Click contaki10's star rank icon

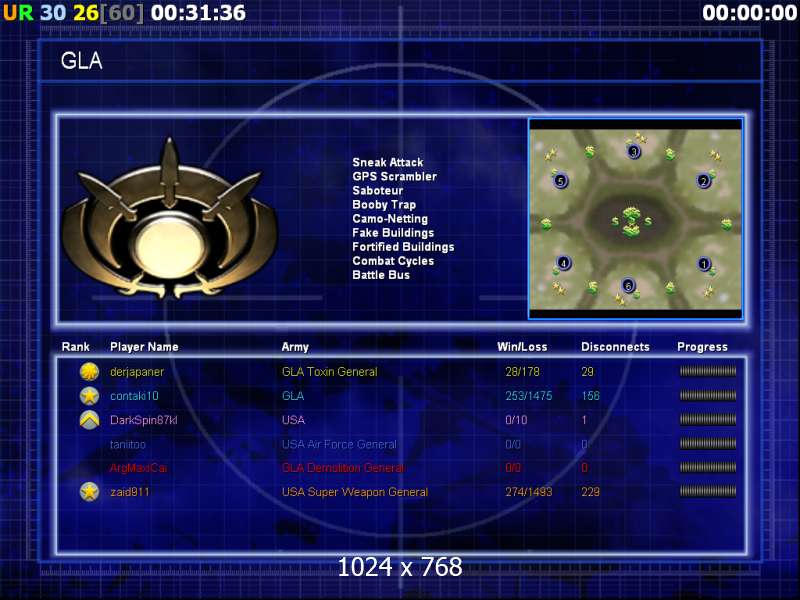[x=89, y=396]
